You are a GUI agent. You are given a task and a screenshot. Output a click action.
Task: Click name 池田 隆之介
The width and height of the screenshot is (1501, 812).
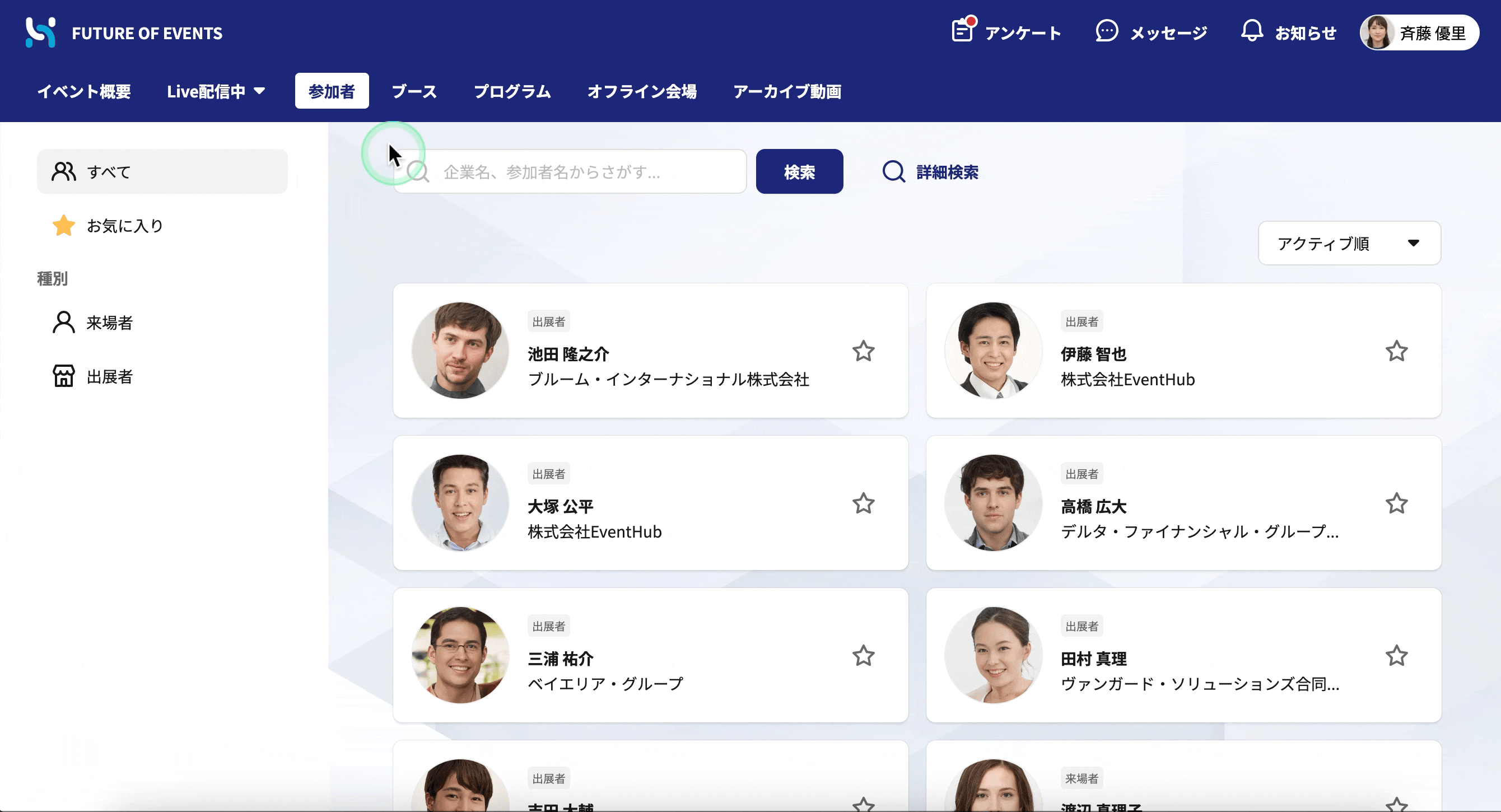568,353
